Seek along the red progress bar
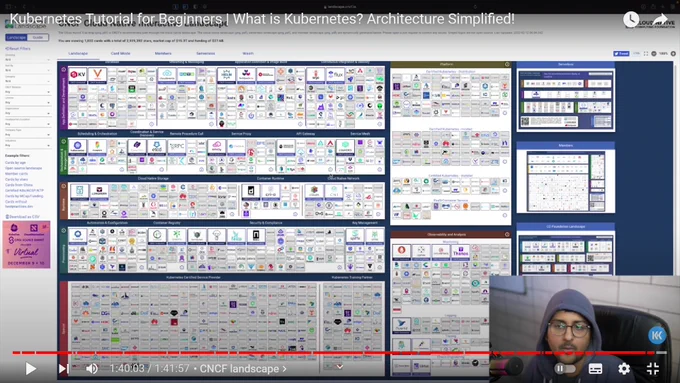Viewport: 680px width, 383px height. click(x=340, y=353)
